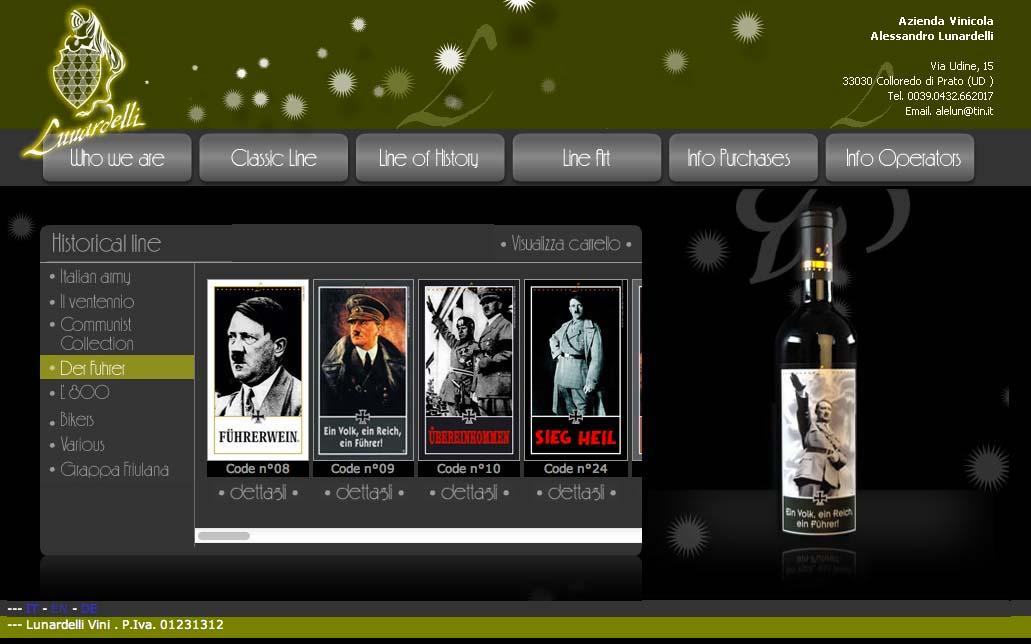Click the Info Operators button
The image size is (1031, 644).
902,158
